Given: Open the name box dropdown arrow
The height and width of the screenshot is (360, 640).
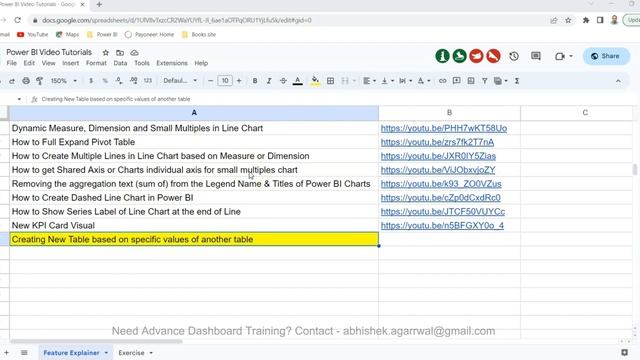Looking at the screenshot, I should (x=19, y=99).
